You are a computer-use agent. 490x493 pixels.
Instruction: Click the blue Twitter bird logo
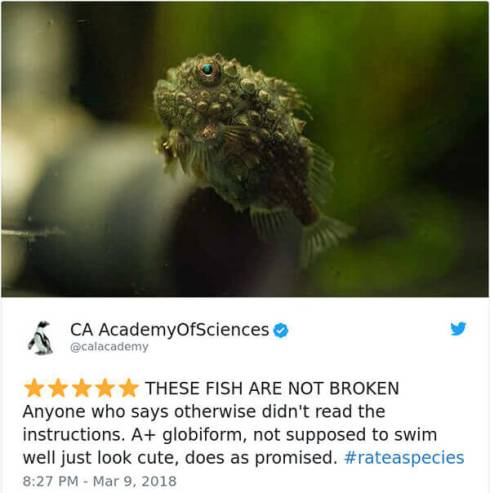[x=458, y=329]
